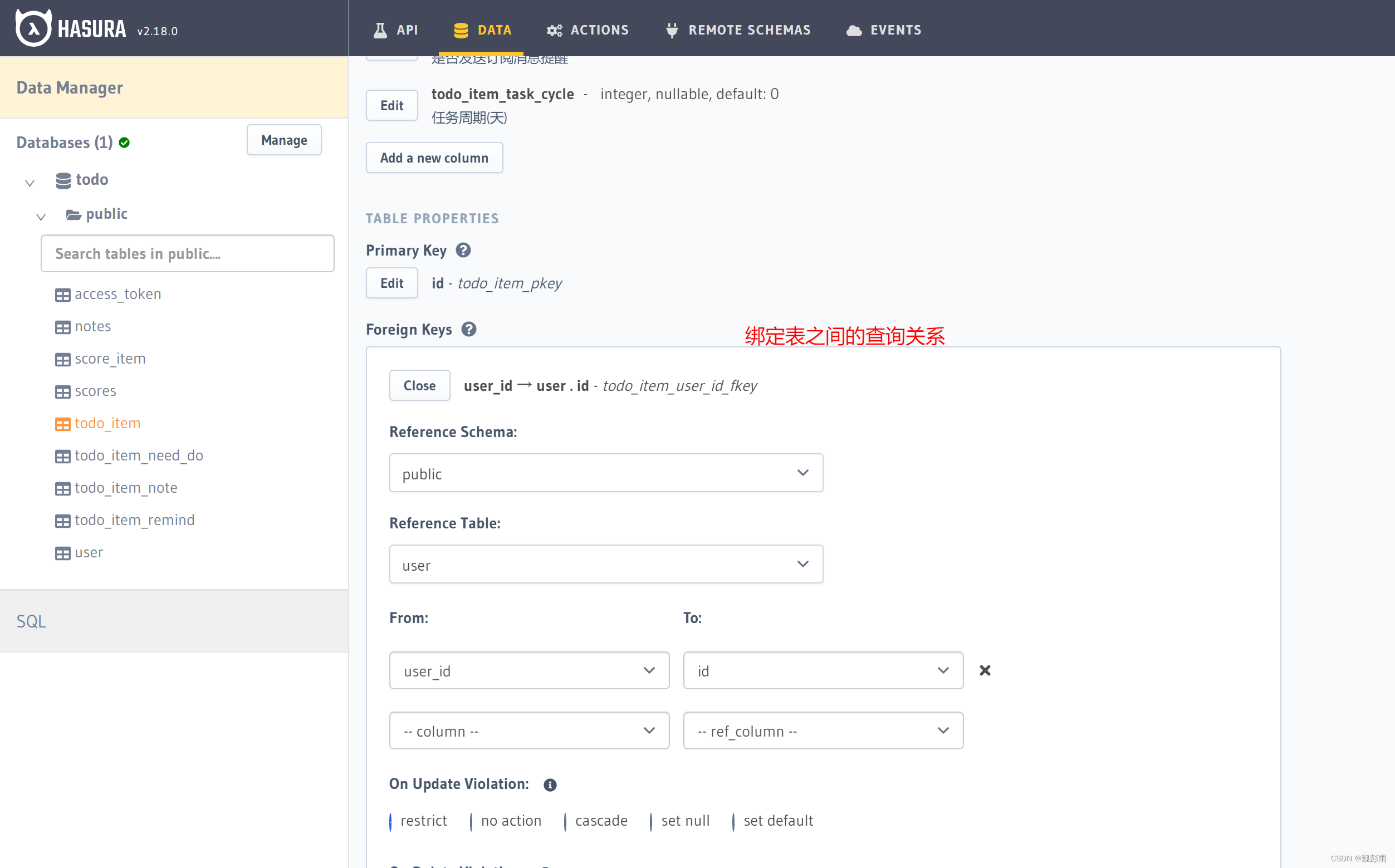
Task: Click the On Update Violation info icon
Action: point(550,784)
